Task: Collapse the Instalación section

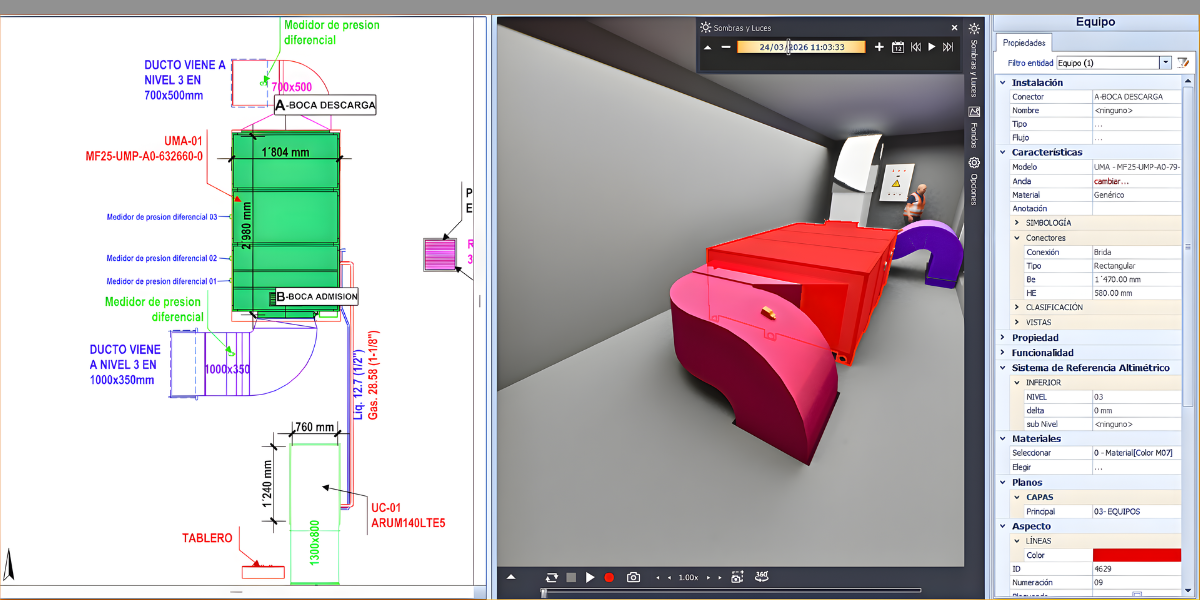Action: coord(1003,83)
